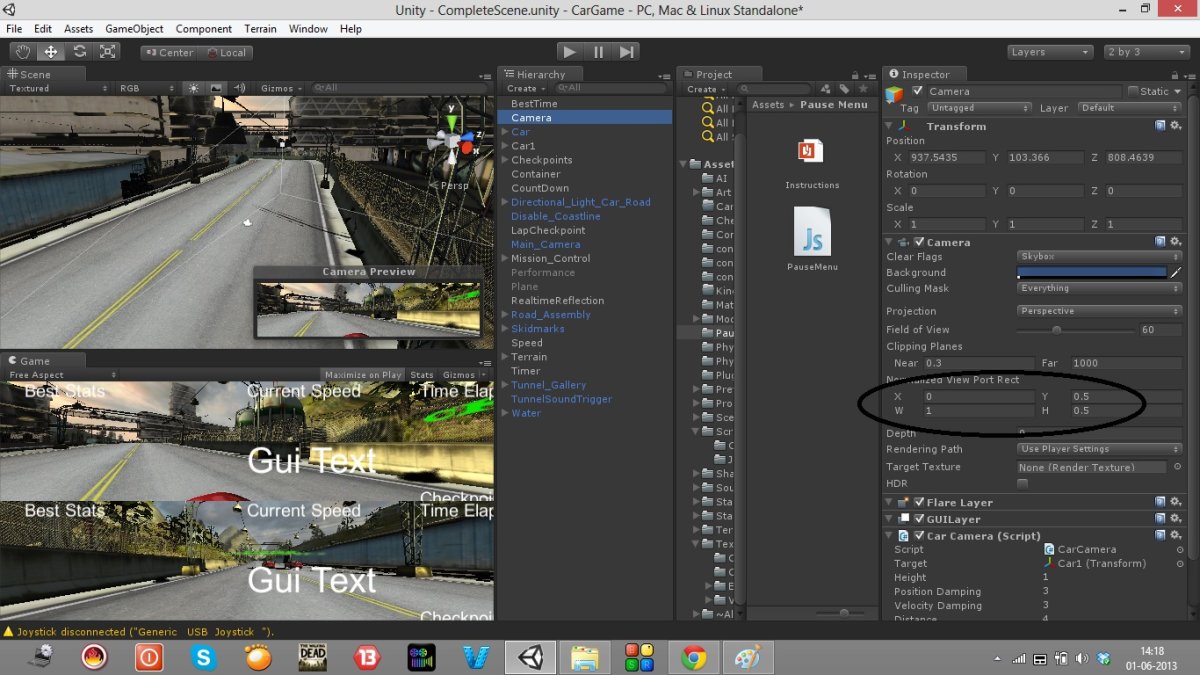
Task: Open Google Chrome from the taskbar
Action: (x=692, y=657)
